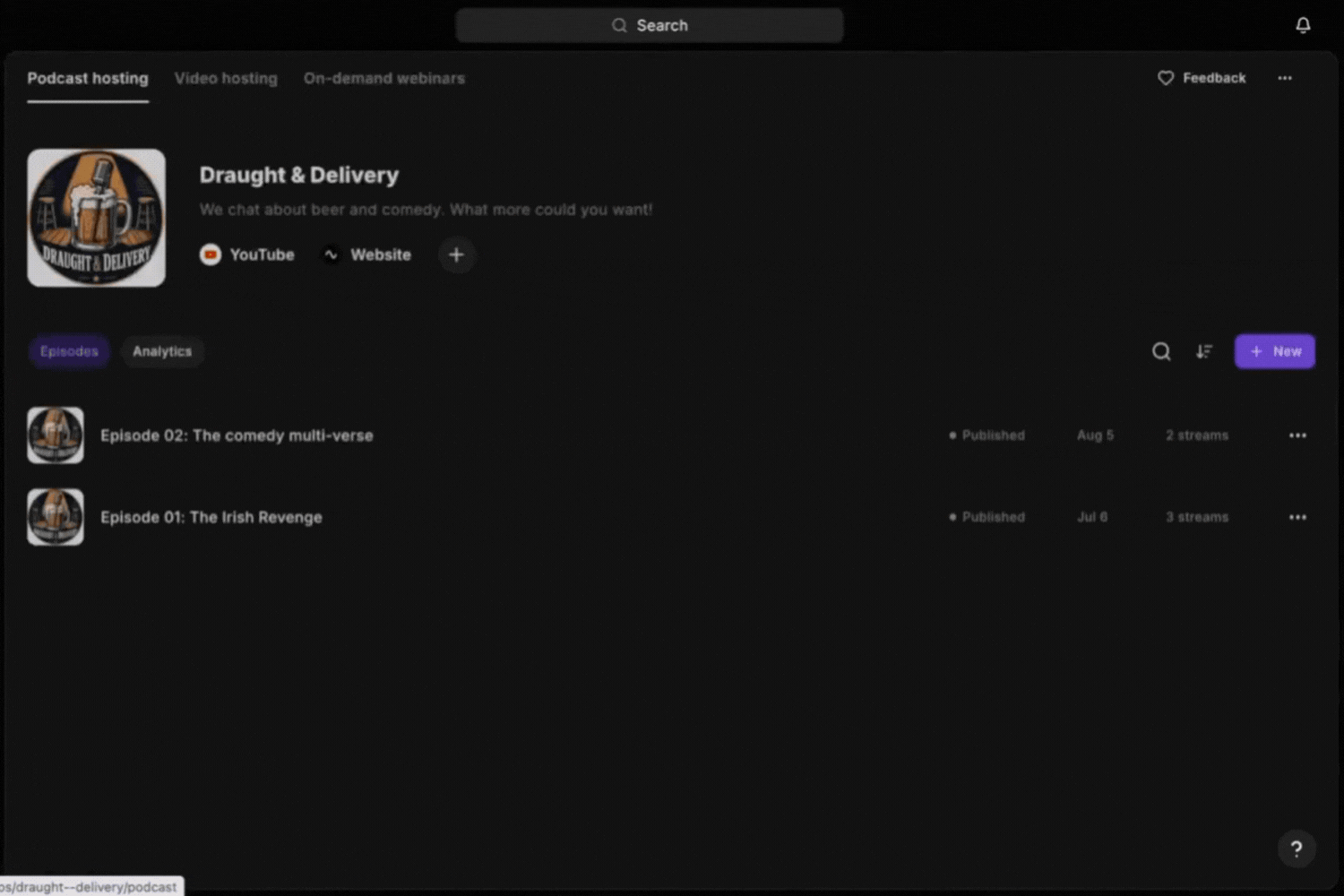This screenshot has width=1344, height=896.
Task: Click the 2 streams count
Action: 1197,435
